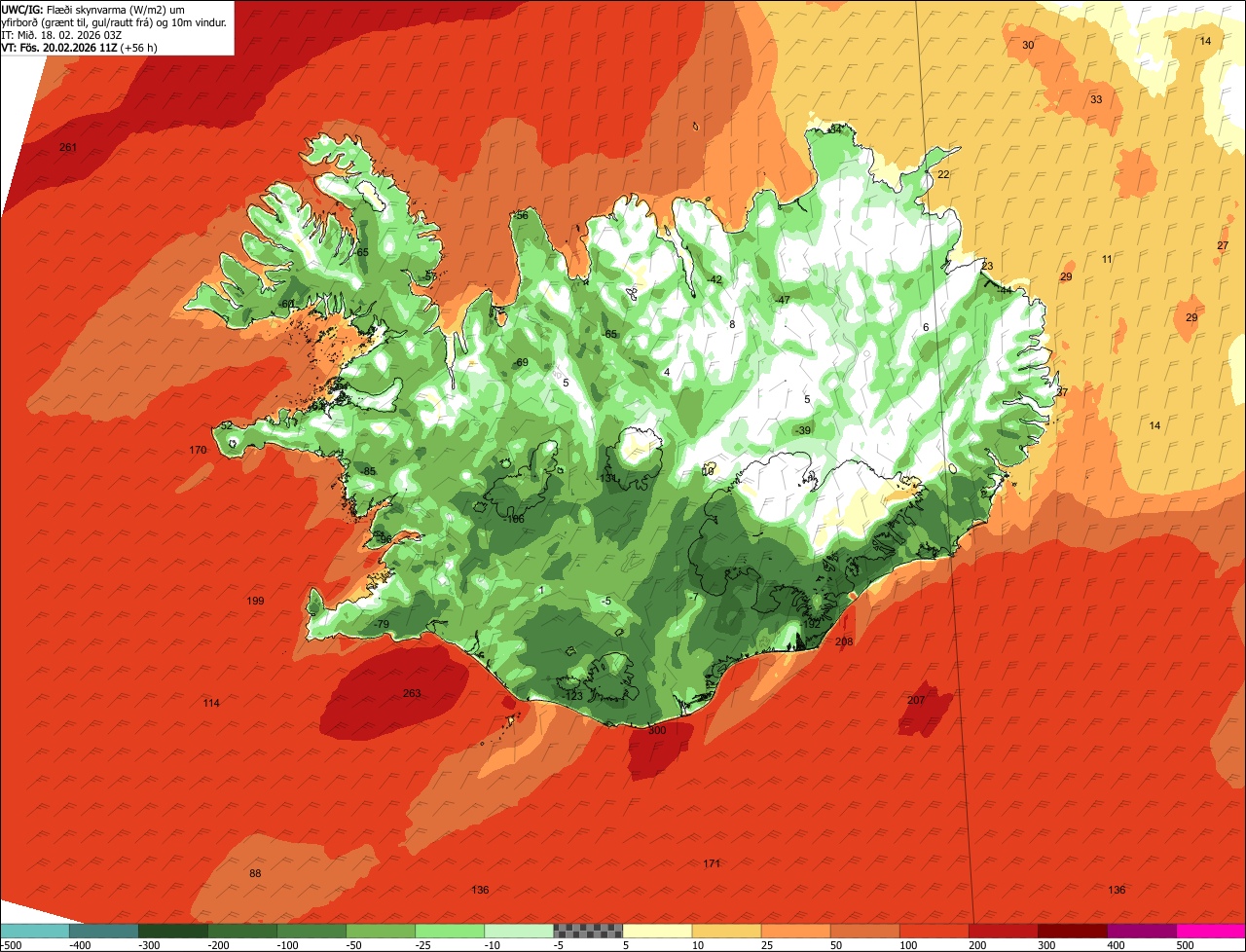Click the pale yellow 5 to 10 swatch

(657, 931)
